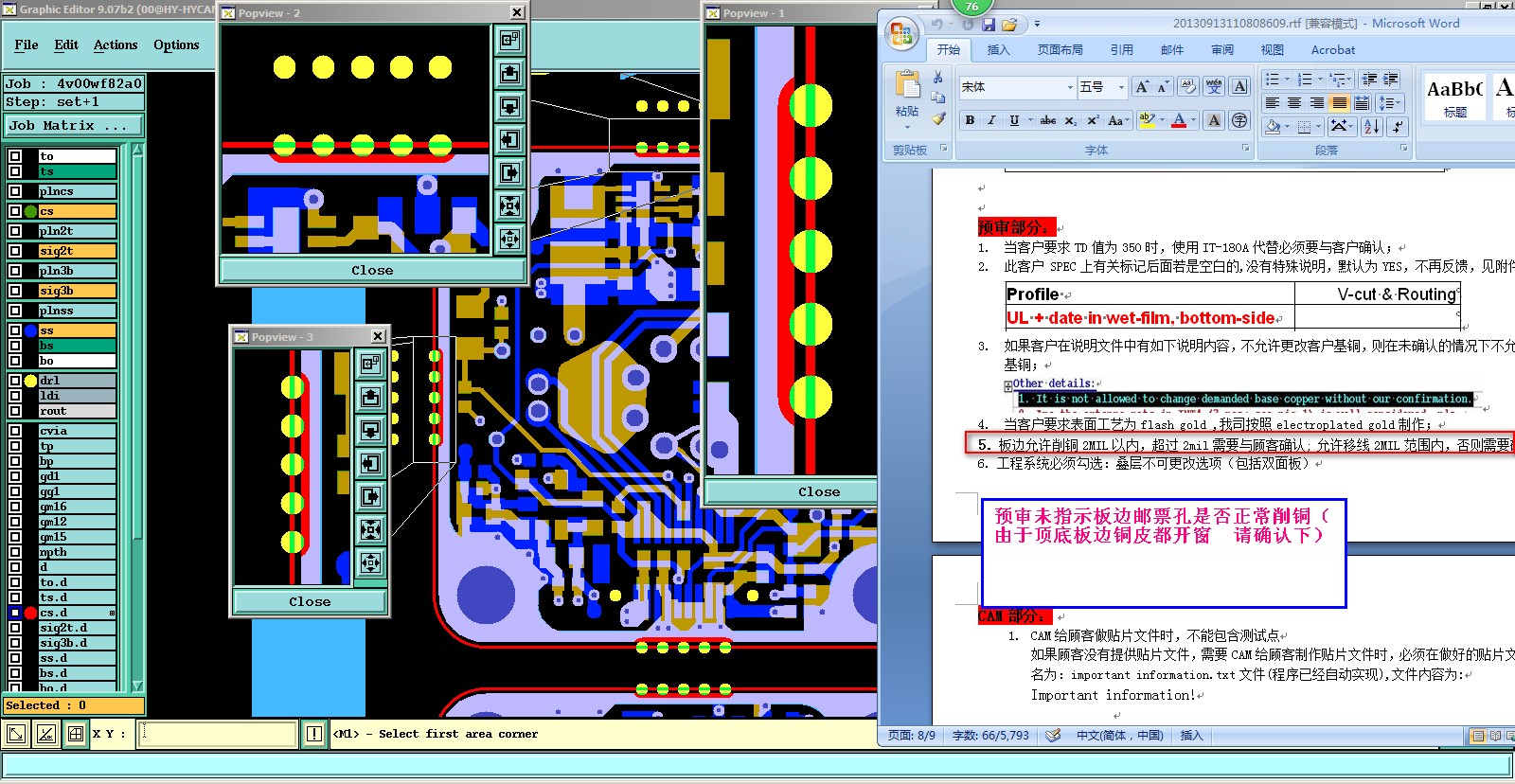
Task: Expand the Paragraph dialog launcher
Action: [x=1403, y=149]
